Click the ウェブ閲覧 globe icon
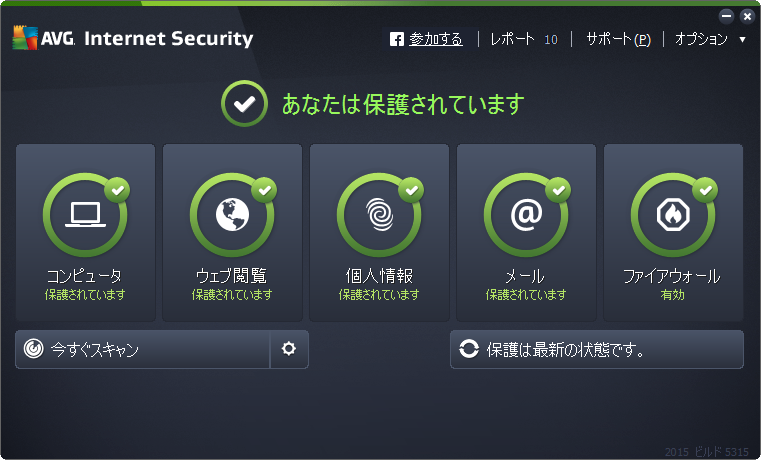 (x=232, y=215)
